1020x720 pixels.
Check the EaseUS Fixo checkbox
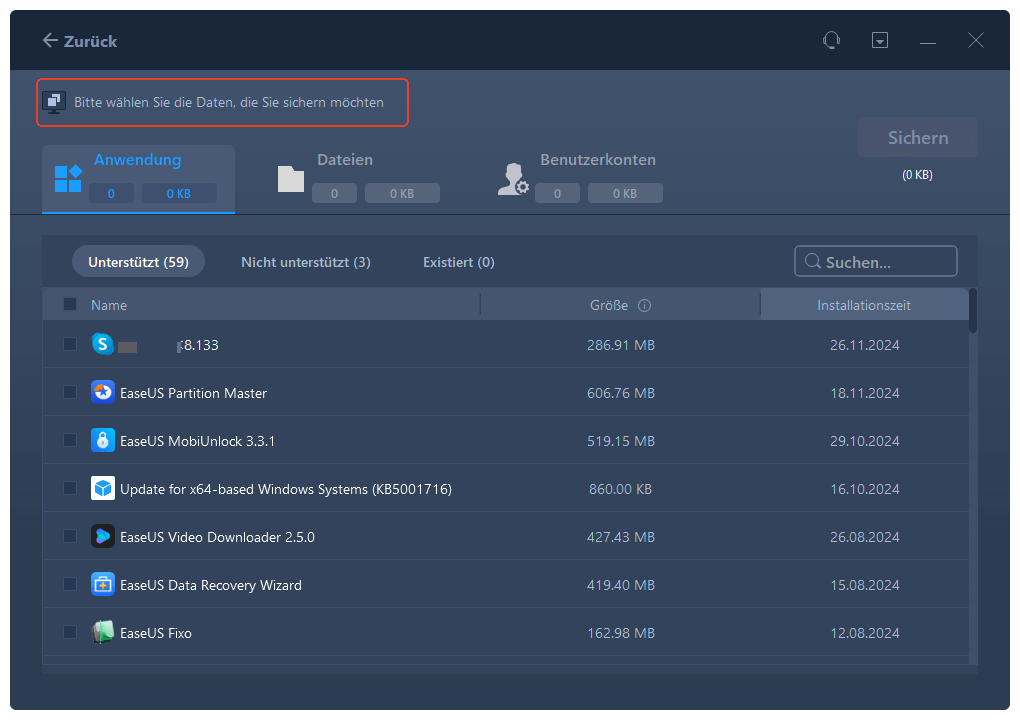click(70, 632)
